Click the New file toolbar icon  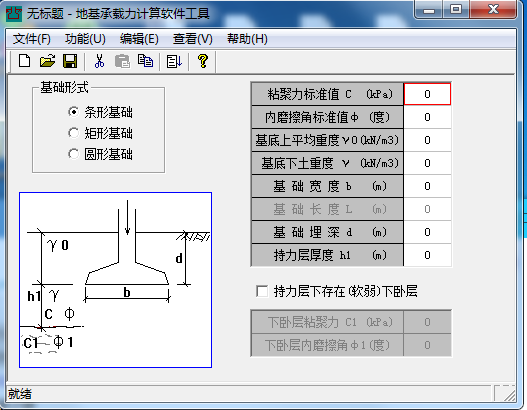click(25, 61)
